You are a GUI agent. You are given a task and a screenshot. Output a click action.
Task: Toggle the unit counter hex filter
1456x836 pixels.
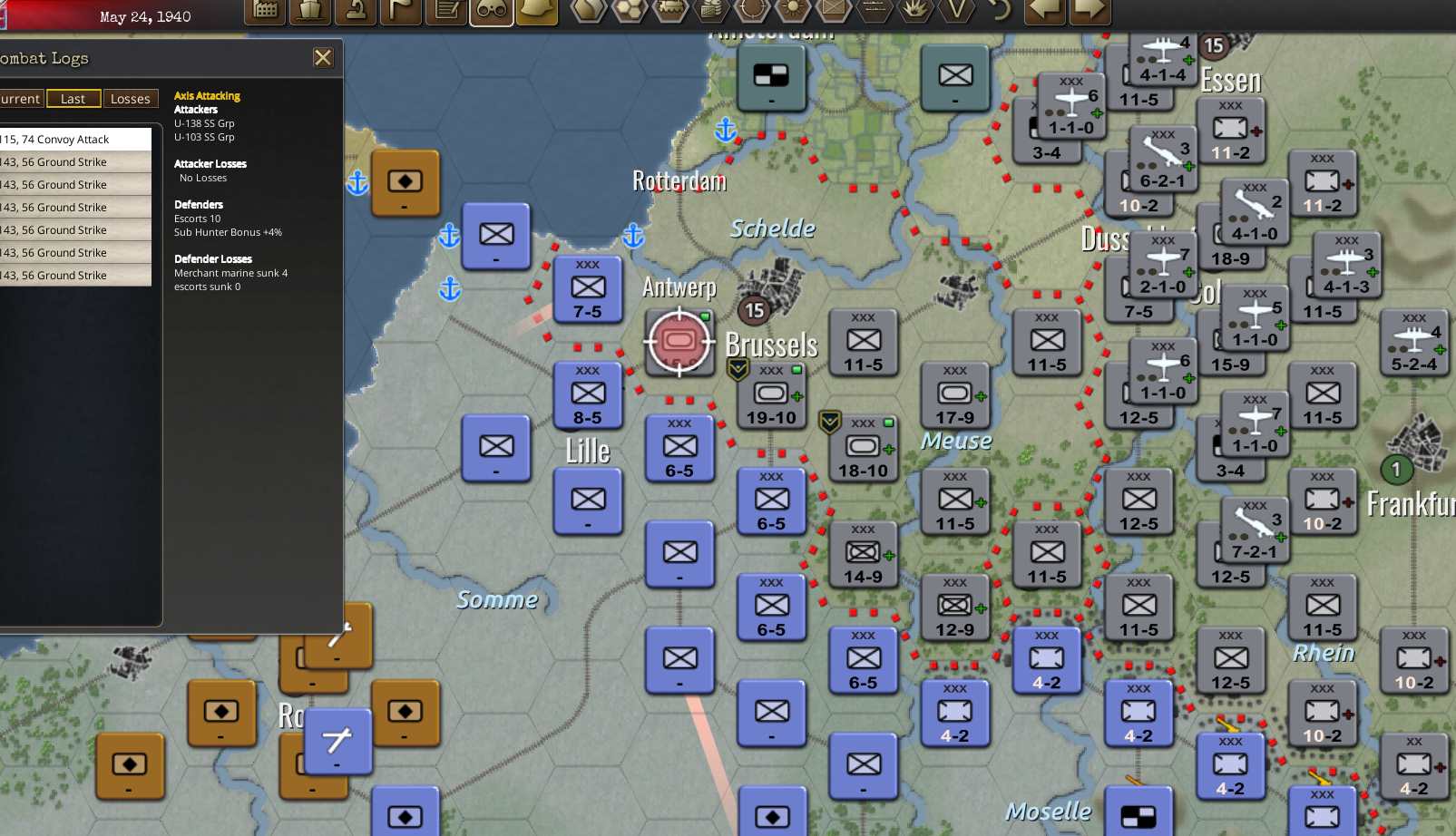click(834, 11)
